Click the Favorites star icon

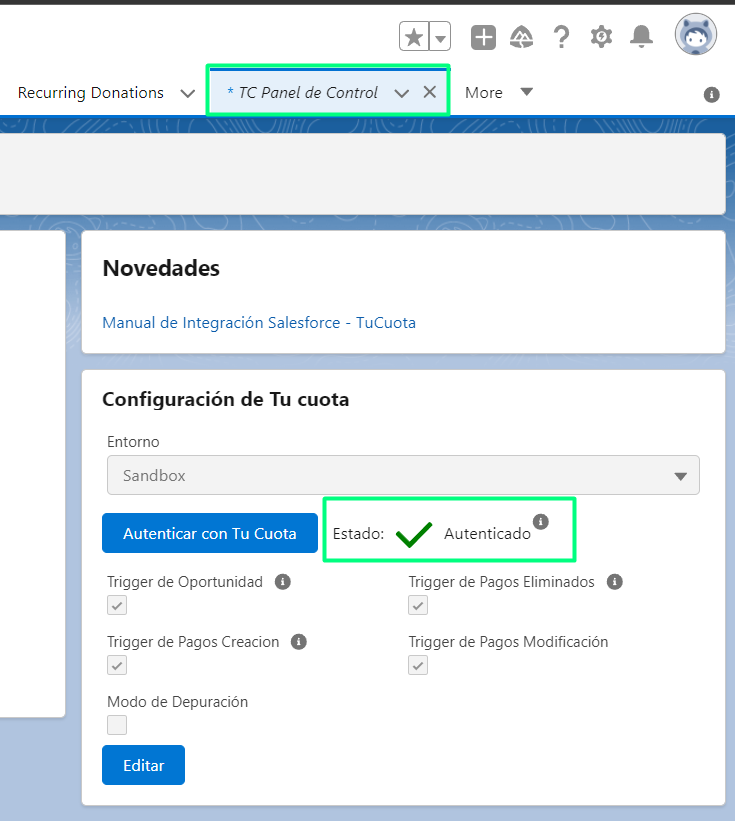click(x=414, y=37)
